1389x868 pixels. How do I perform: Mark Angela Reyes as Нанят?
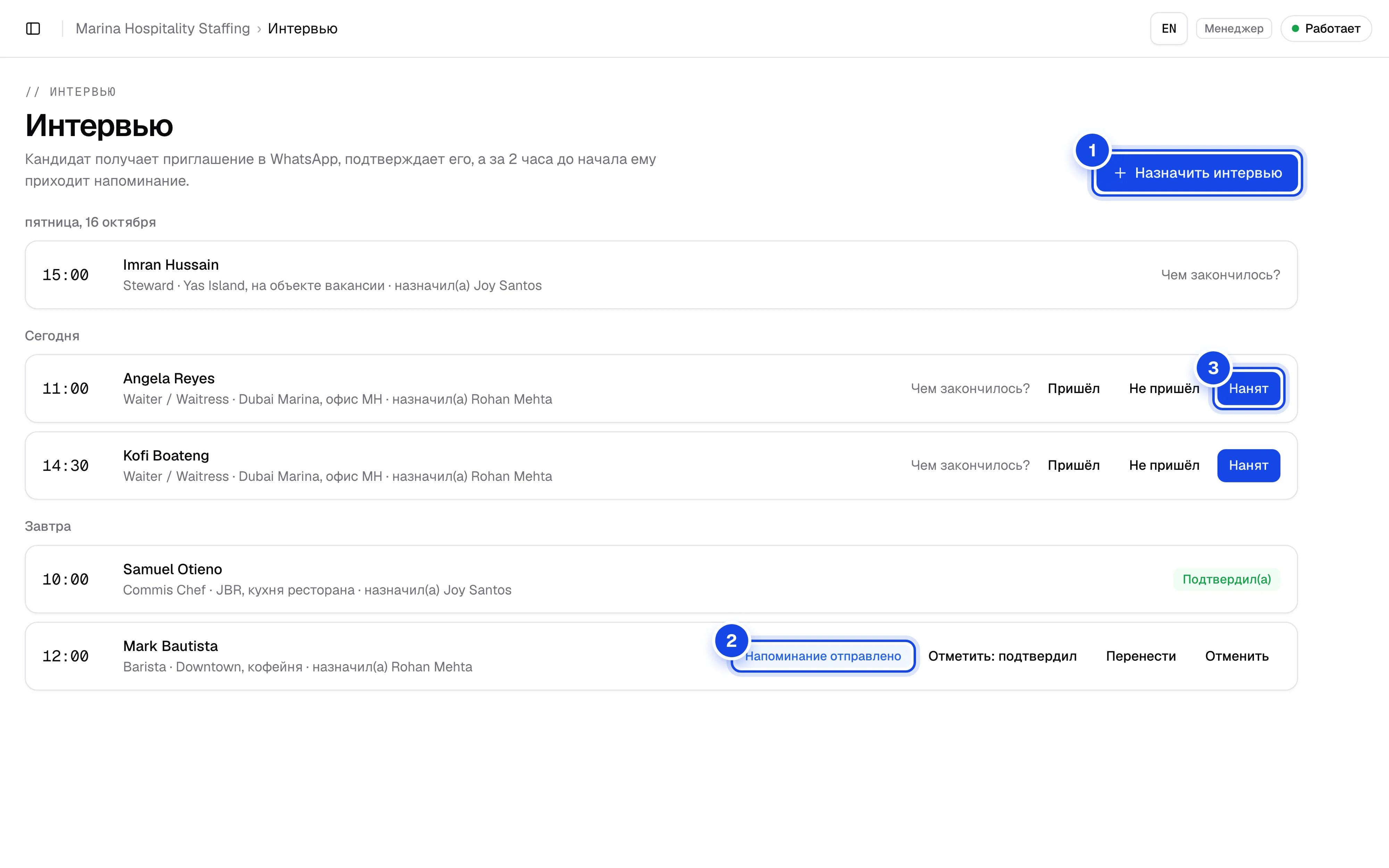(1248, 389)
